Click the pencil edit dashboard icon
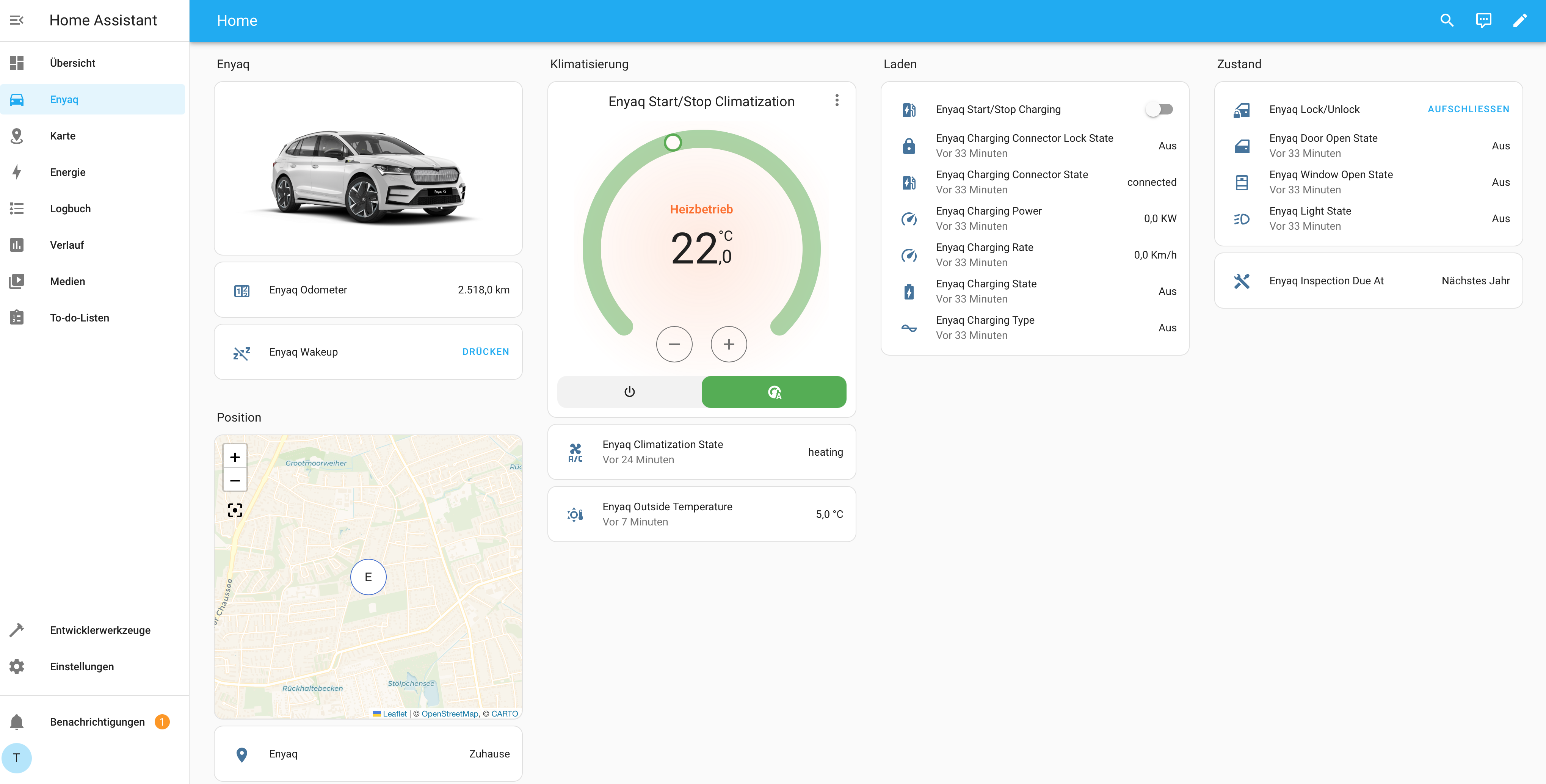The width and height of the screenshot is (1546, 784). (x=1519, y=20)
